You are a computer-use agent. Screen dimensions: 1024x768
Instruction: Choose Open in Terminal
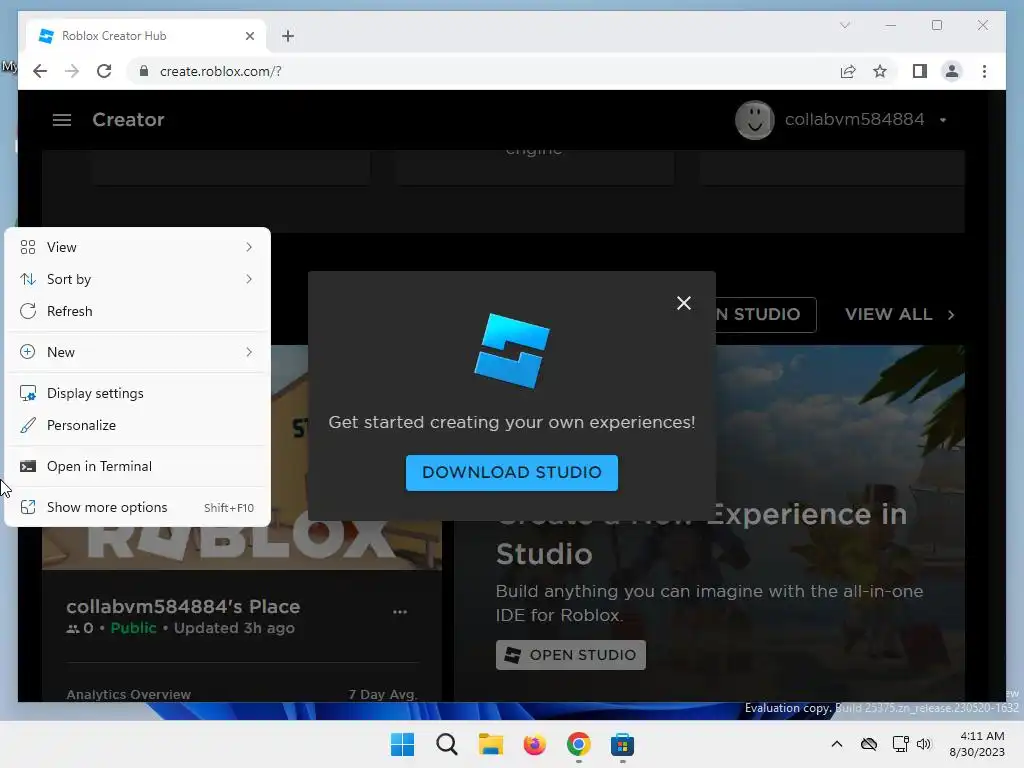[137, 466]
